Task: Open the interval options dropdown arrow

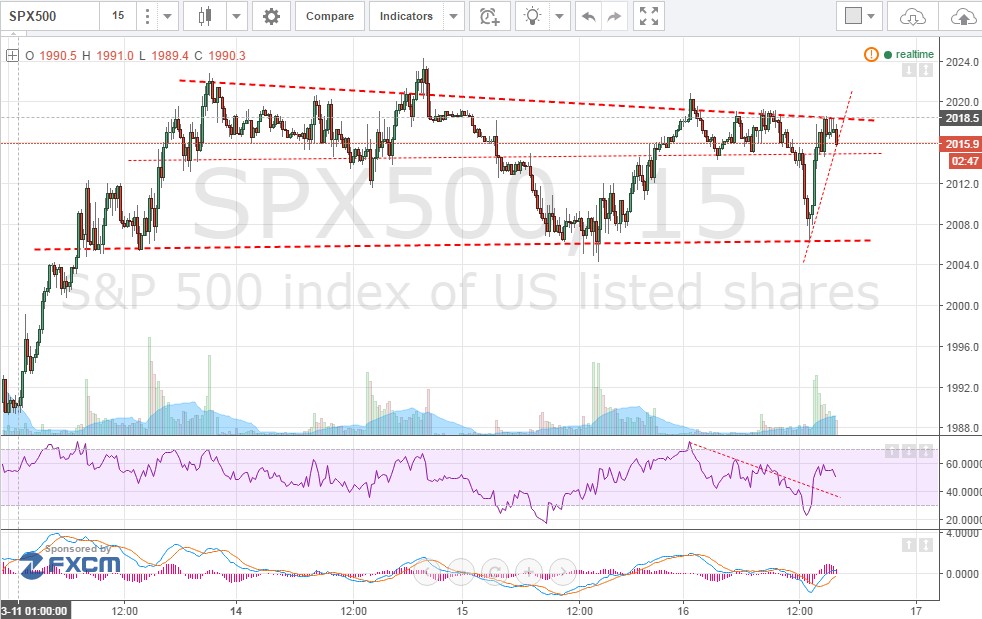Action: click(x=167, y=16)
